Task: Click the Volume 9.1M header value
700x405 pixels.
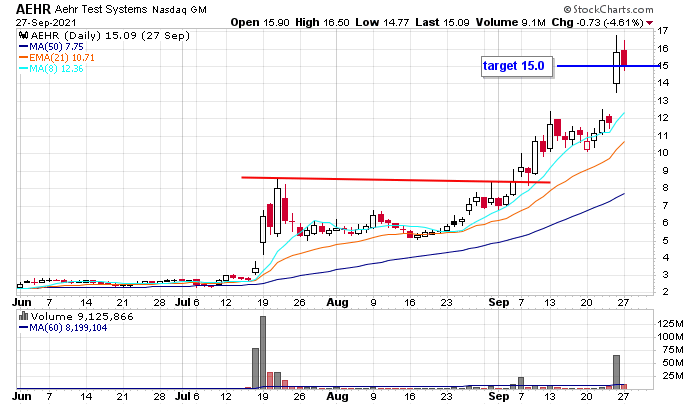Action: [x=511, y=22]
